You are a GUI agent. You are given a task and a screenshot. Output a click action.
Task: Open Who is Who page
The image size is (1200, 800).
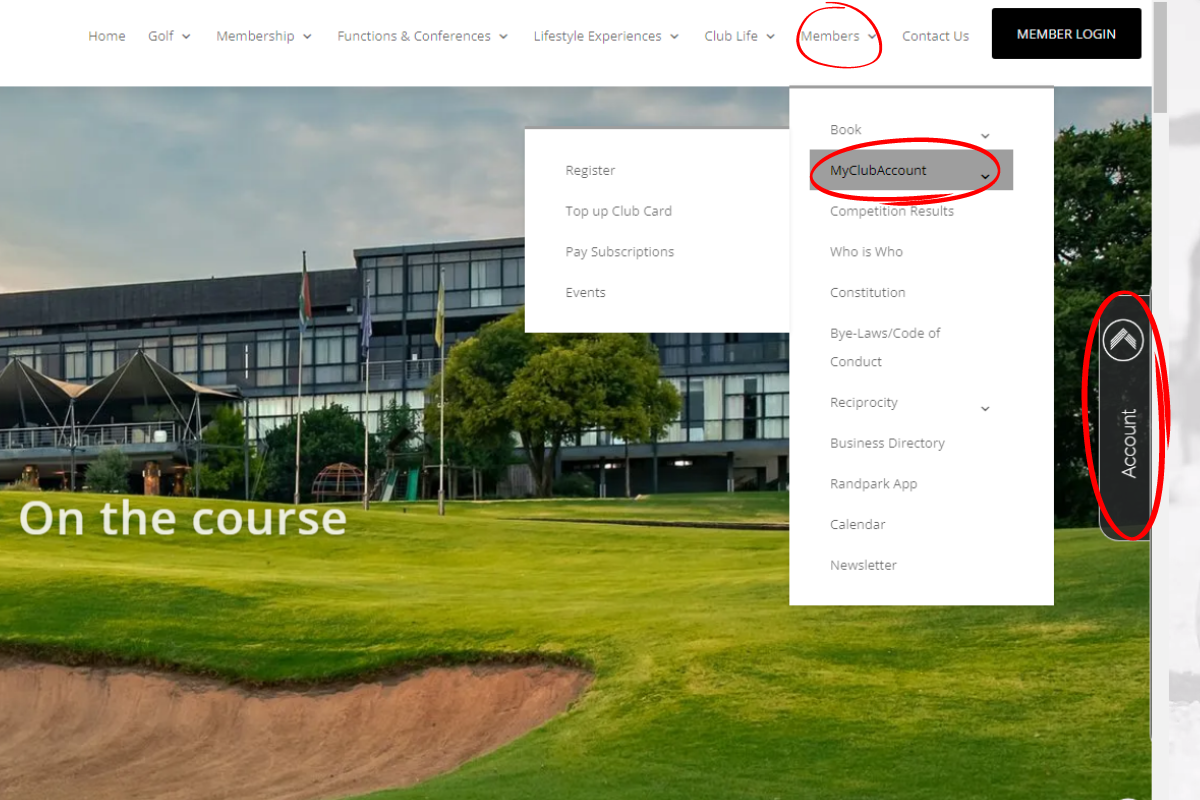tap(866, 252)
